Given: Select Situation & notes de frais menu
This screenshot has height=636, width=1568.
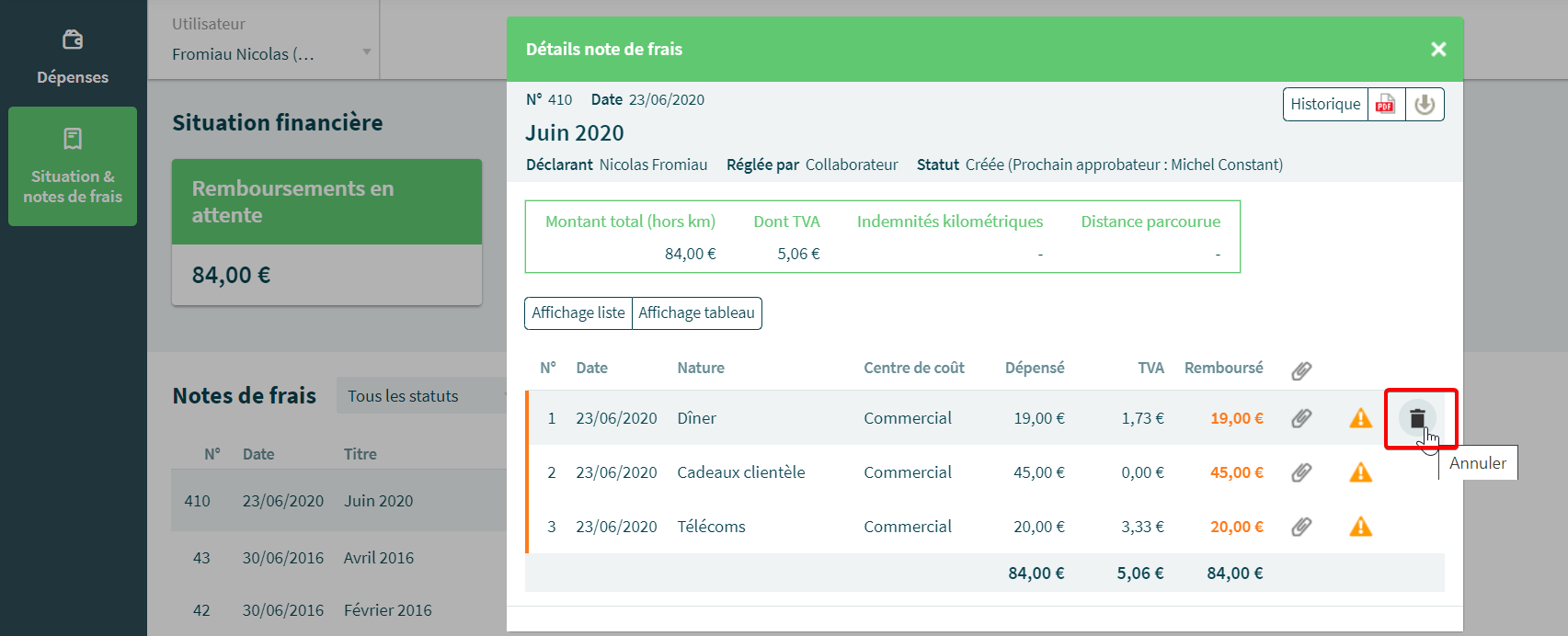Looking at the screenshot, I should click(x=73, y=166).
